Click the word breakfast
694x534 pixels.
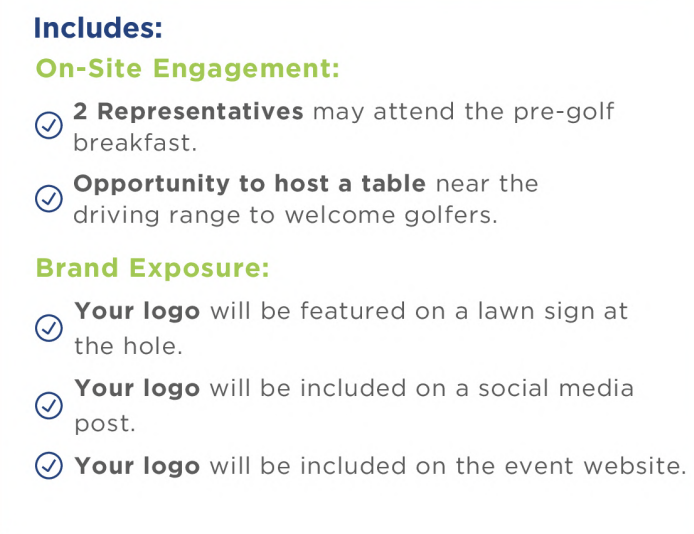(135, 142)
